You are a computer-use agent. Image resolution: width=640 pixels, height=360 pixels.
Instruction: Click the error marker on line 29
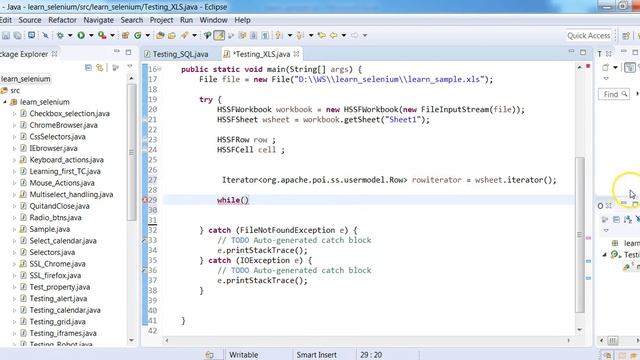(x=145, y=200)
